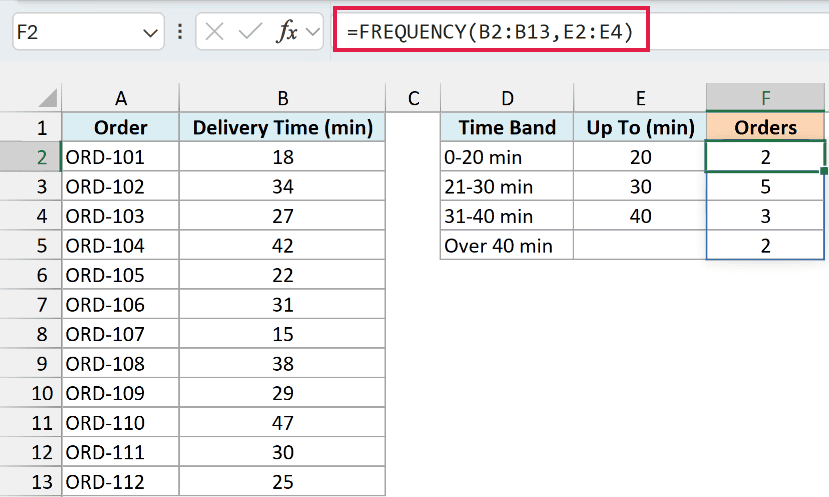The image size is (829, 497).
Task: Select column C header
Action: pos(413,98)
